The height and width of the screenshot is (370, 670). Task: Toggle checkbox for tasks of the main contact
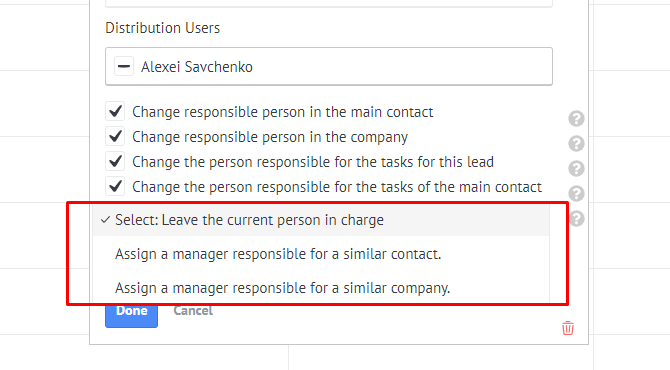pyautogui.click(x=115, y=187)
